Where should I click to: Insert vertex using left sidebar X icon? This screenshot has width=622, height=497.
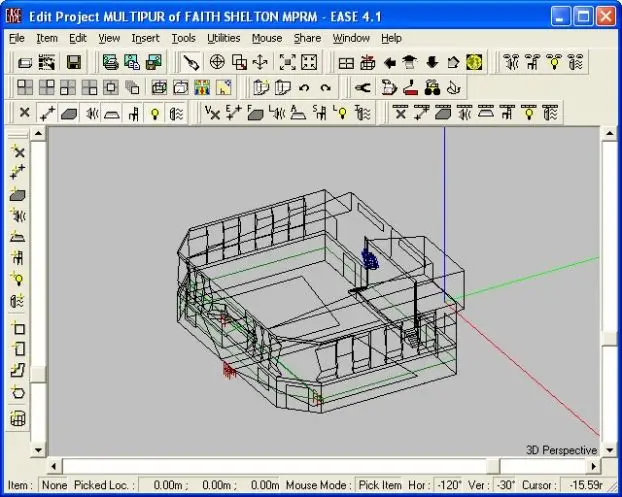click(18, 151)
